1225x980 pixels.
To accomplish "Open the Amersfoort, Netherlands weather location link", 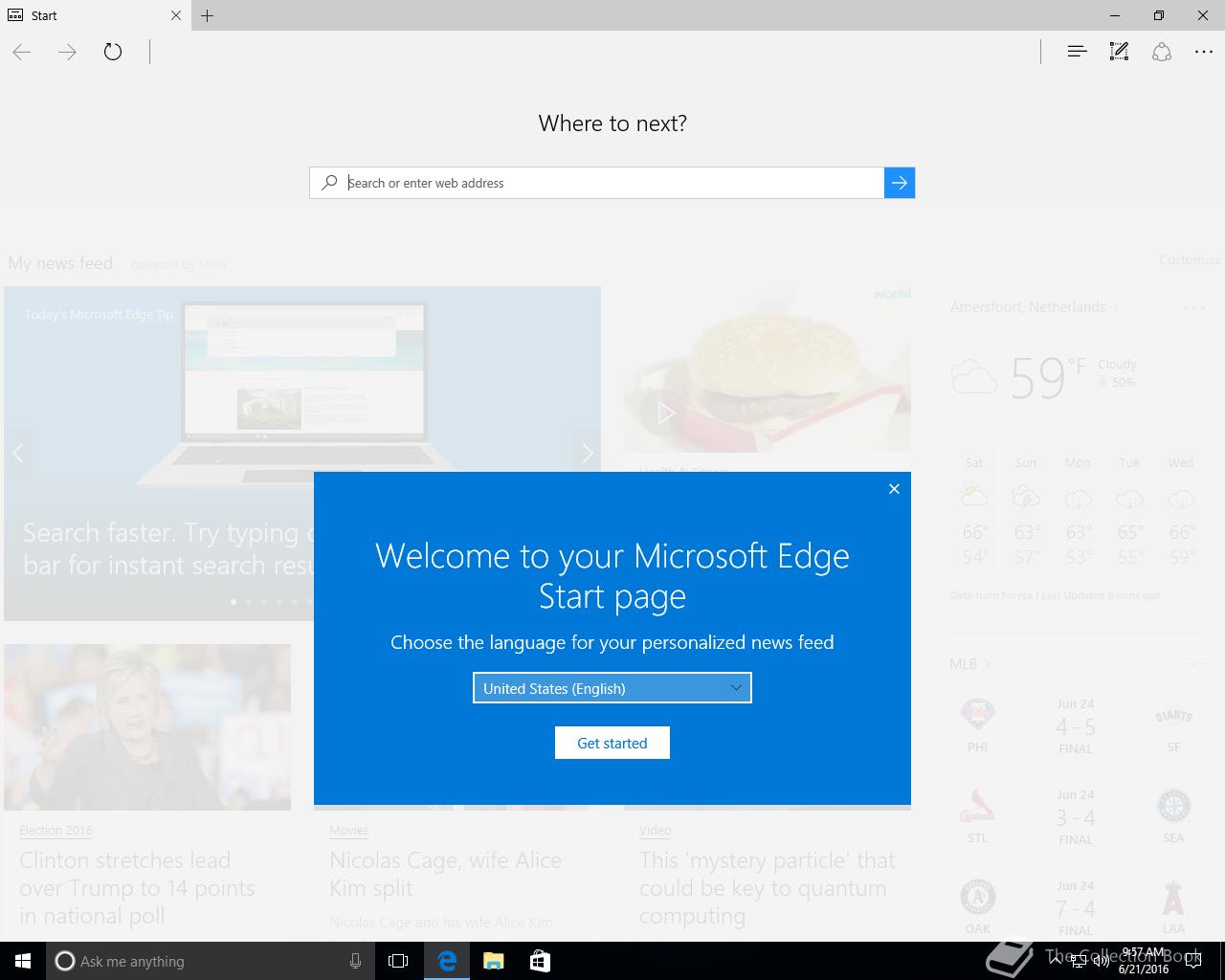I will 1034,307.
